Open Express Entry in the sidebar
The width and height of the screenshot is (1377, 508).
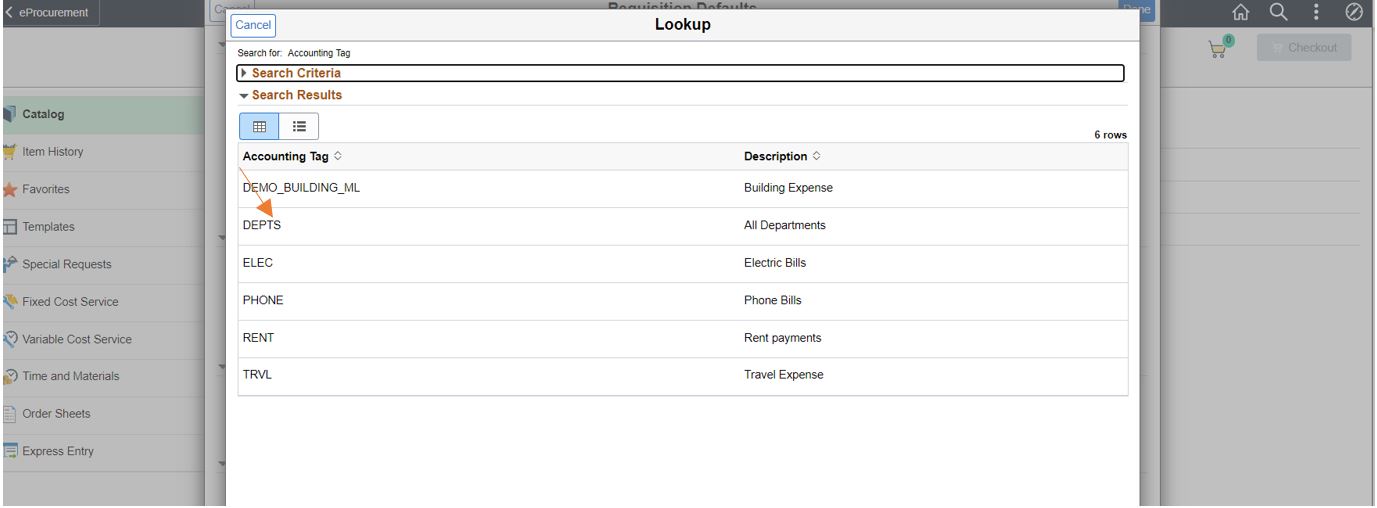pos(102,452)
